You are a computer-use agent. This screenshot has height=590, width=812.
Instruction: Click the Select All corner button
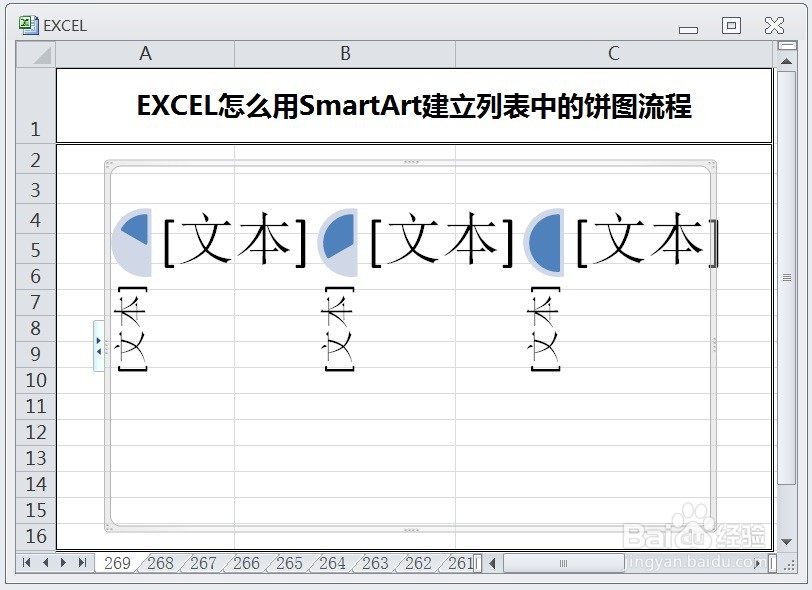(x=36, y=54)
